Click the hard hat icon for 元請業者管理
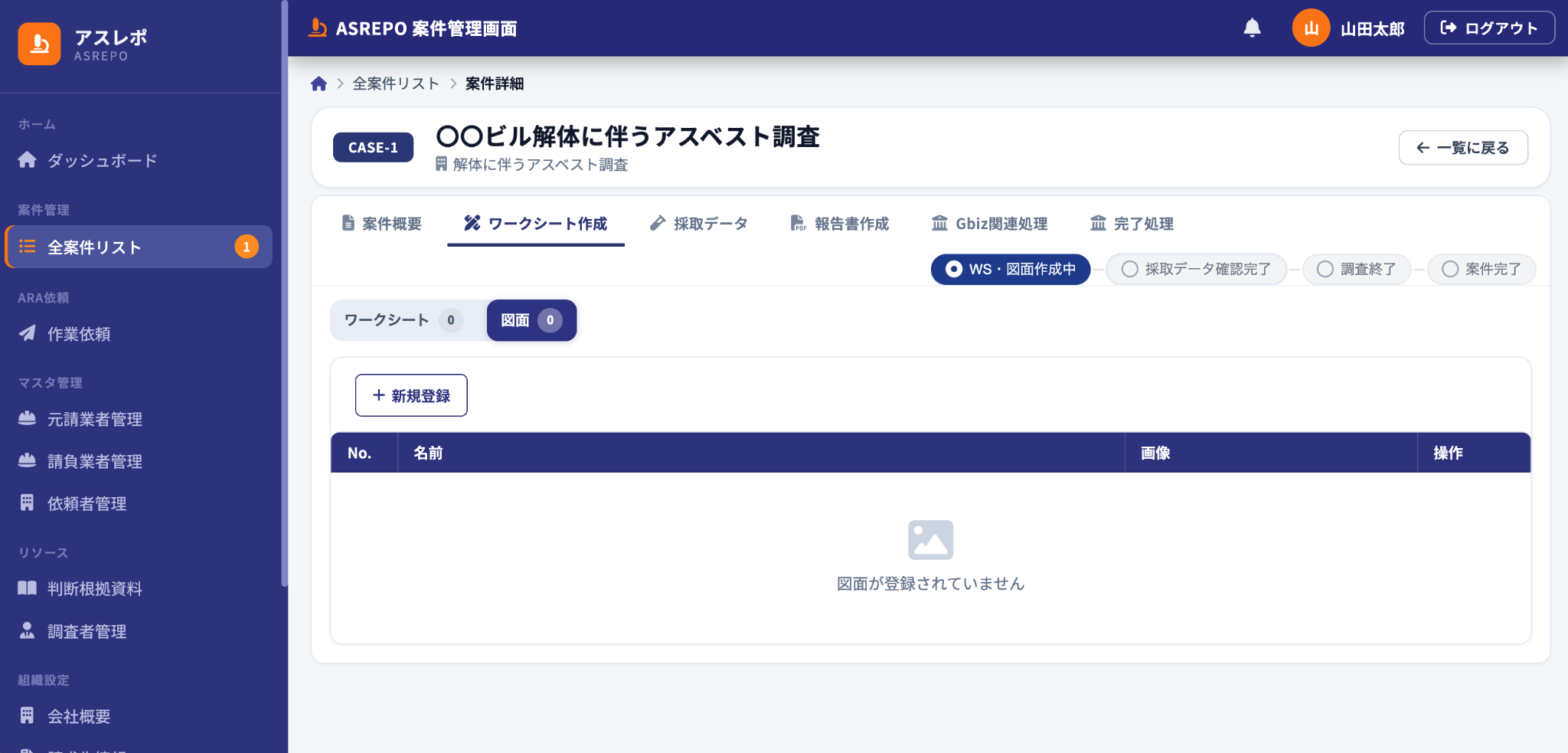This screenshot has width=1568, height=753. coord(27,418)
